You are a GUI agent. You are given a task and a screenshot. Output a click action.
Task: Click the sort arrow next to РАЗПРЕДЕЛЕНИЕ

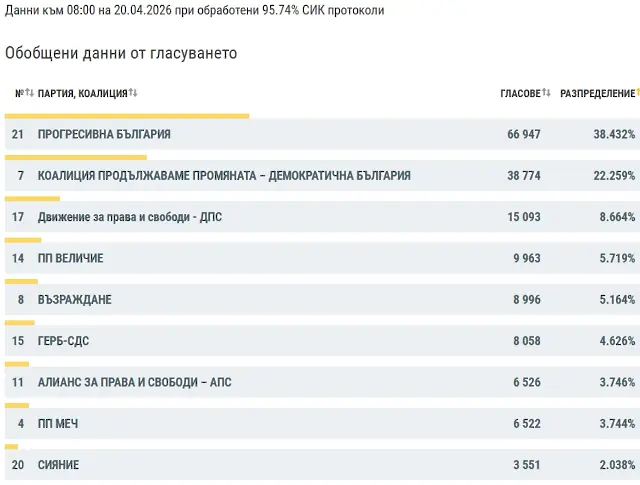coord(637,93)
